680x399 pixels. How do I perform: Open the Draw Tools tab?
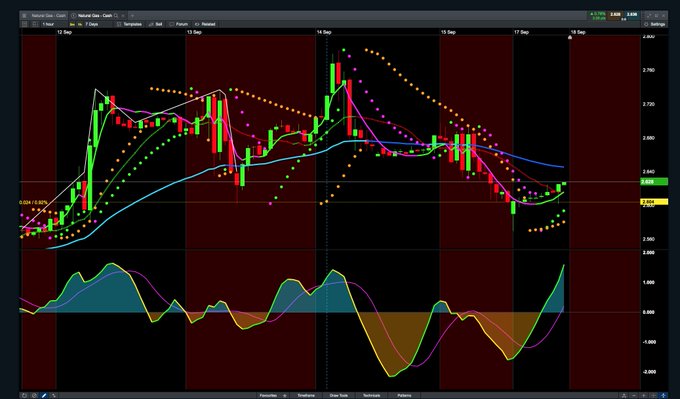[339, 395]
